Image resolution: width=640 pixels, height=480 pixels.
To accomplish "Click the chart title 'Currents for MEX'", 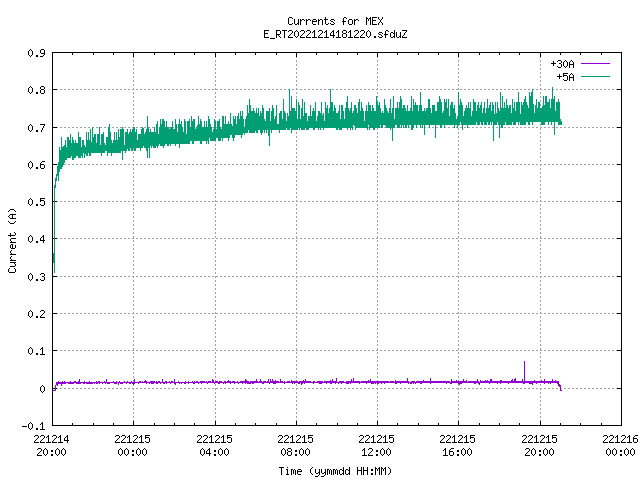I will tap(335, 21).
